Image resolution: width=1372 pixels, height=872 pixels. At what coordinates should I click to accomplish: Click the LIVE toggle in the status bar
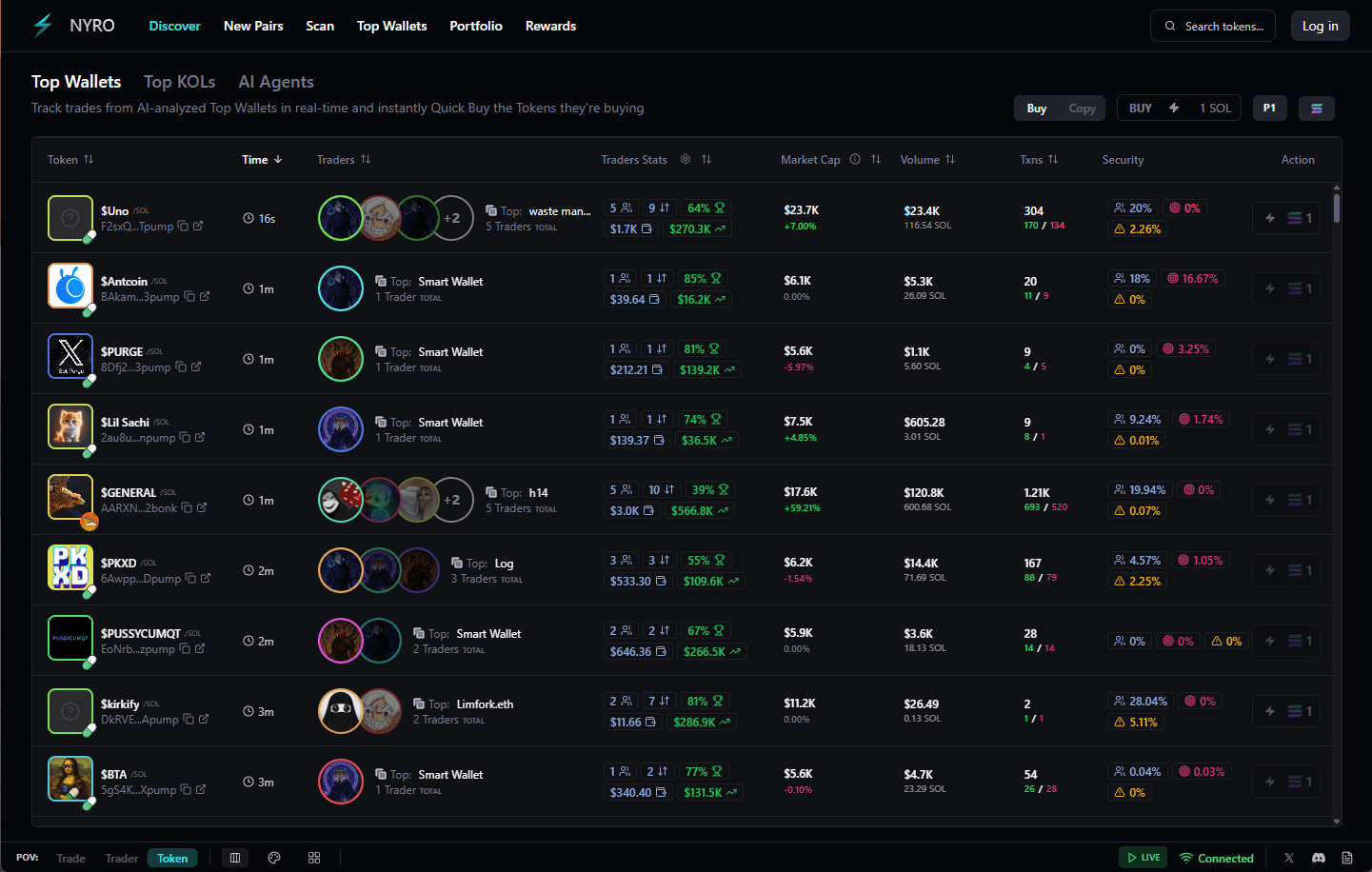tap(1143, 857)
